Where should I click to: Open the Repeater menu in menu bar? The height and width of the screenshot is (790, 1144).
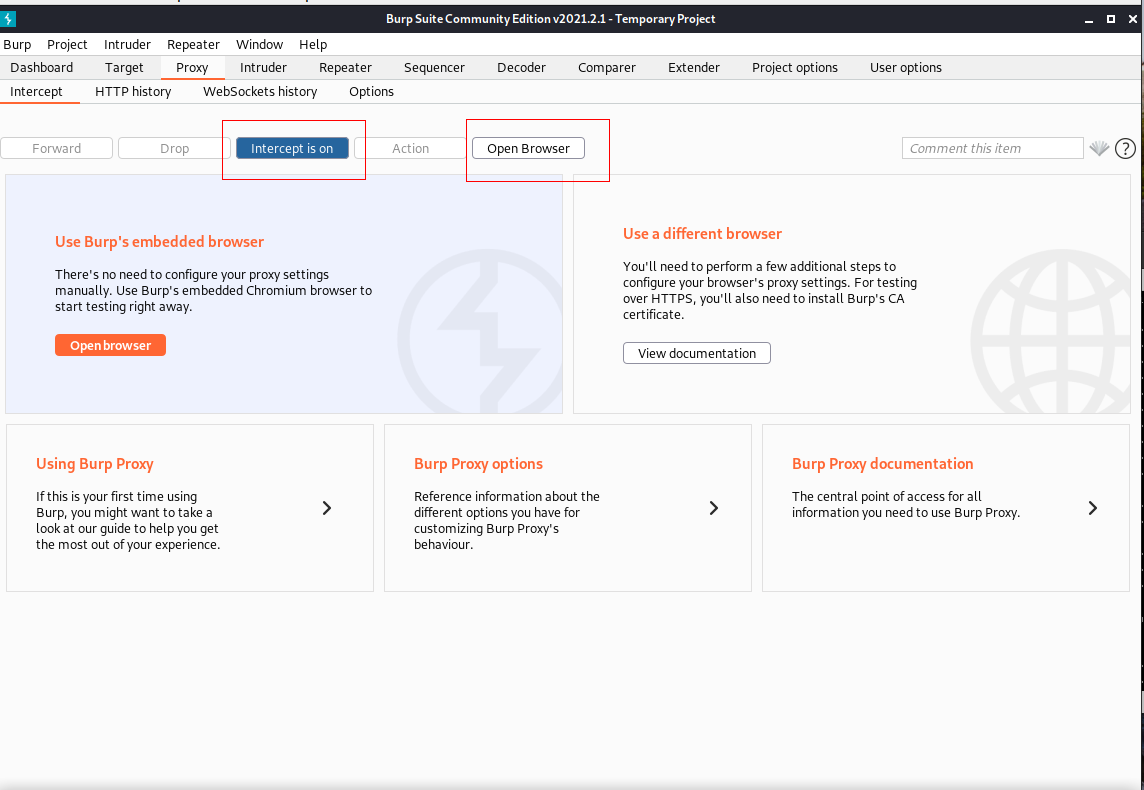[x=193, y=44]
